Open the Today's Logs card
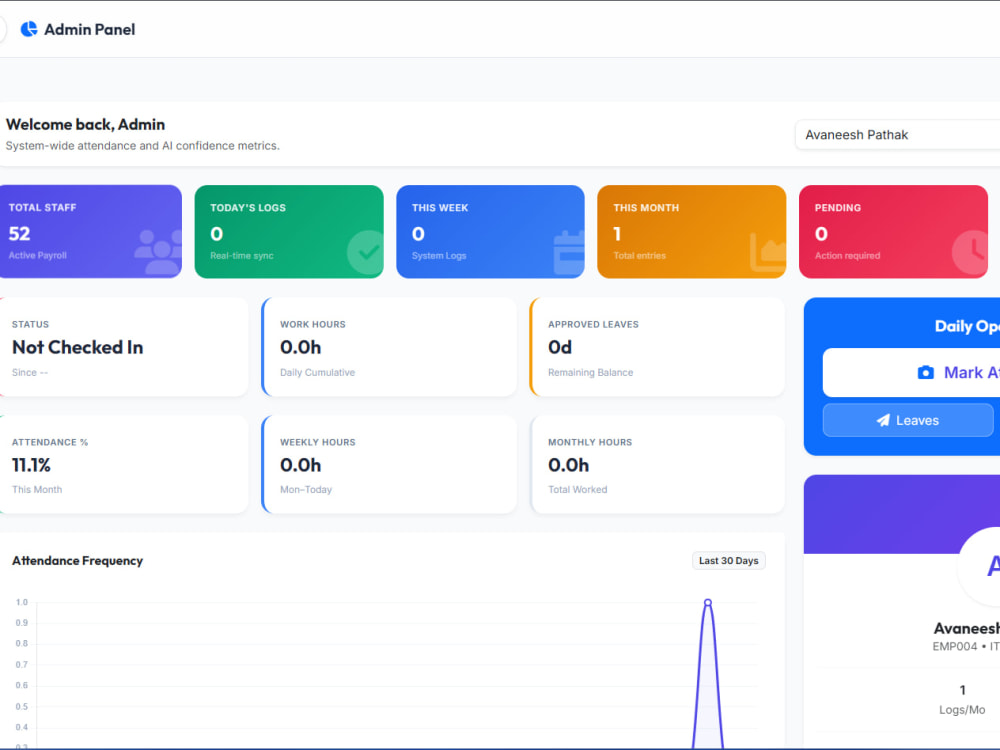Image resolution: width=1000 pixels, height=750 pixels. (x=289, y=232)
